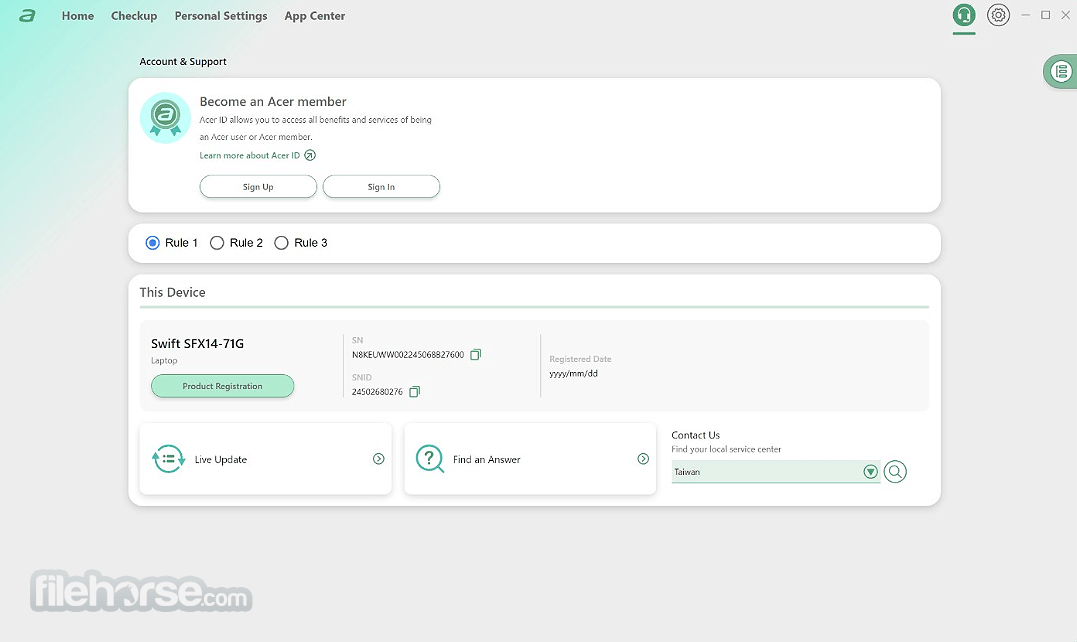Open Learn more about Acer ID link
Image resolution: width=1077 pixels, height=642 pixels.
(249, 155)
